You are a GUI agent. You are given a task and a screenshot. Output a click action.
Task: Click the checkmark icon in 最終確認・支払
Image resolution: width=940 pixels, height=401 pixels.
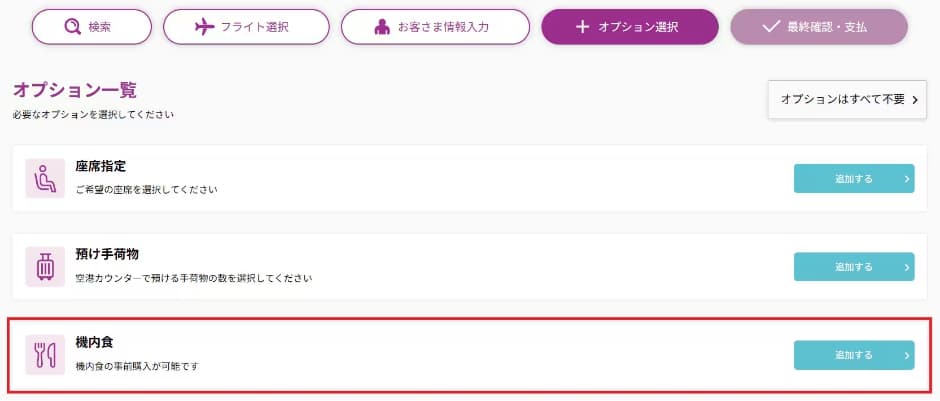(x=770, y=27)
